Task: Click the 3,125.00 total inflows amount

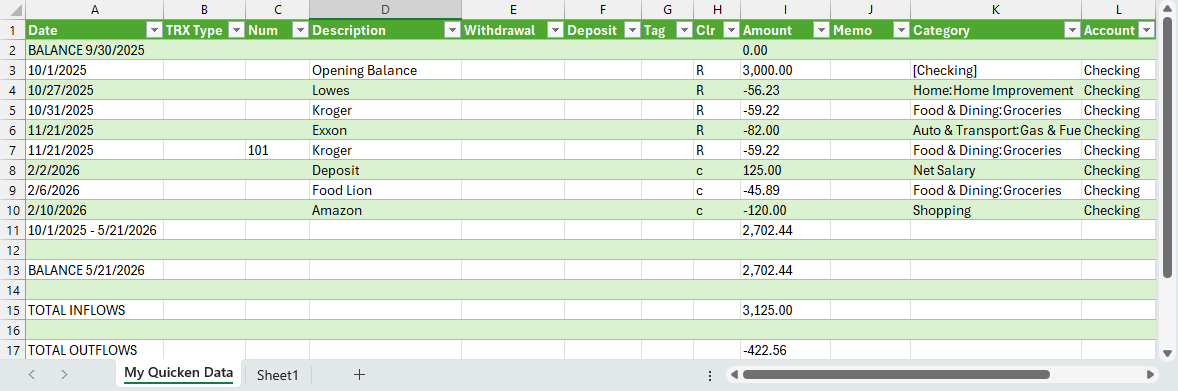Action: (785, 310)
